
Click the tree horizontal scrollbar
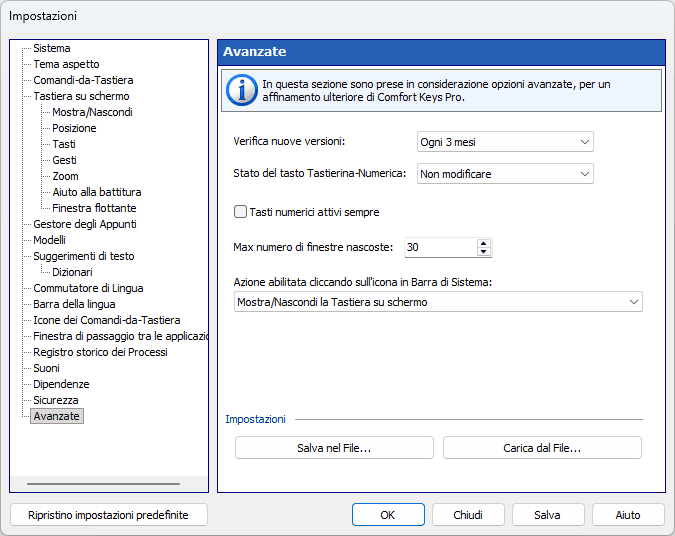pyautogui.click(x=103, y=483)
